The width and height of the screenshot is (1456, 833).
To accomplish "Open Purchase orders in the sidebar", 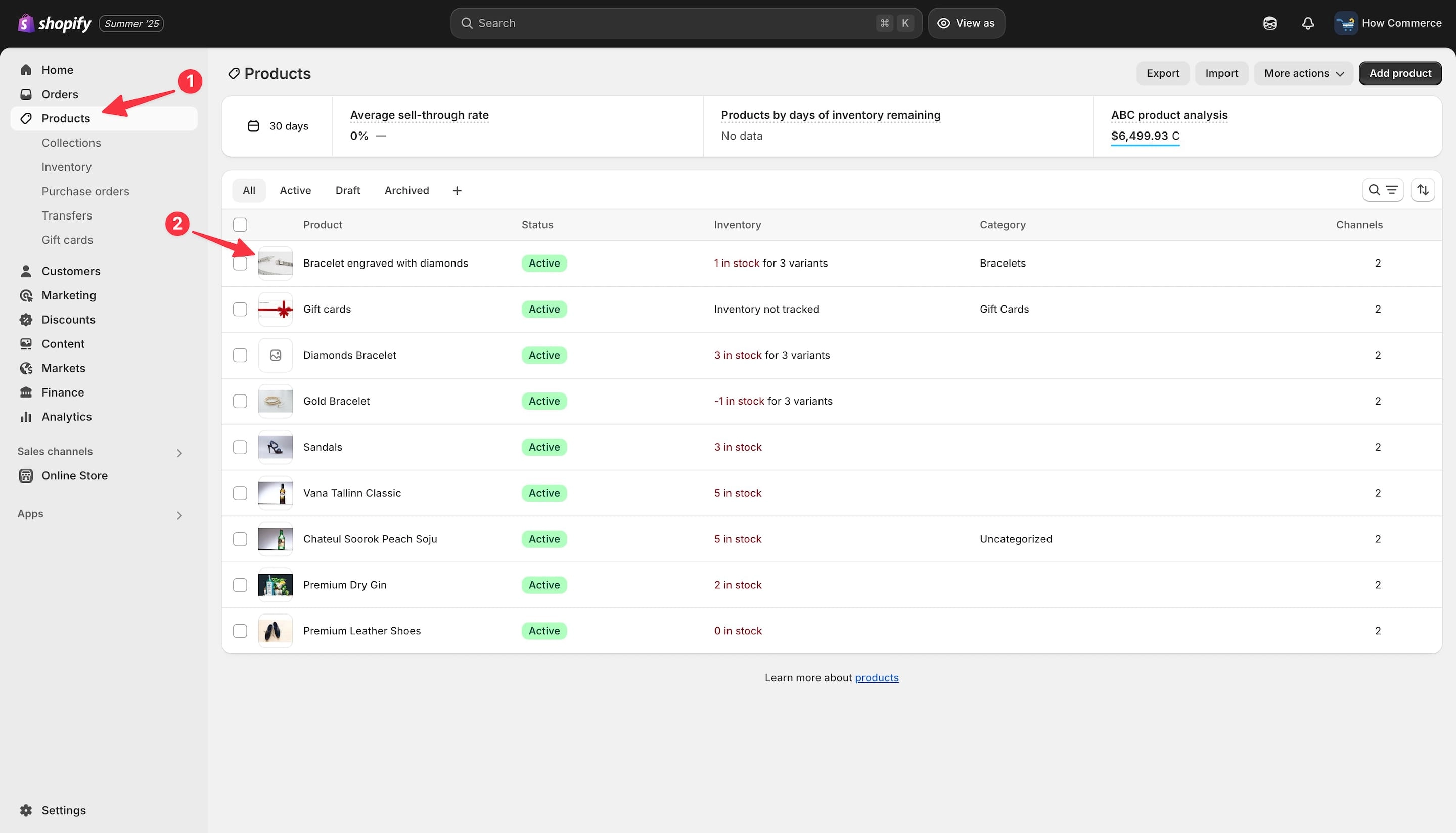I will 85,192.
